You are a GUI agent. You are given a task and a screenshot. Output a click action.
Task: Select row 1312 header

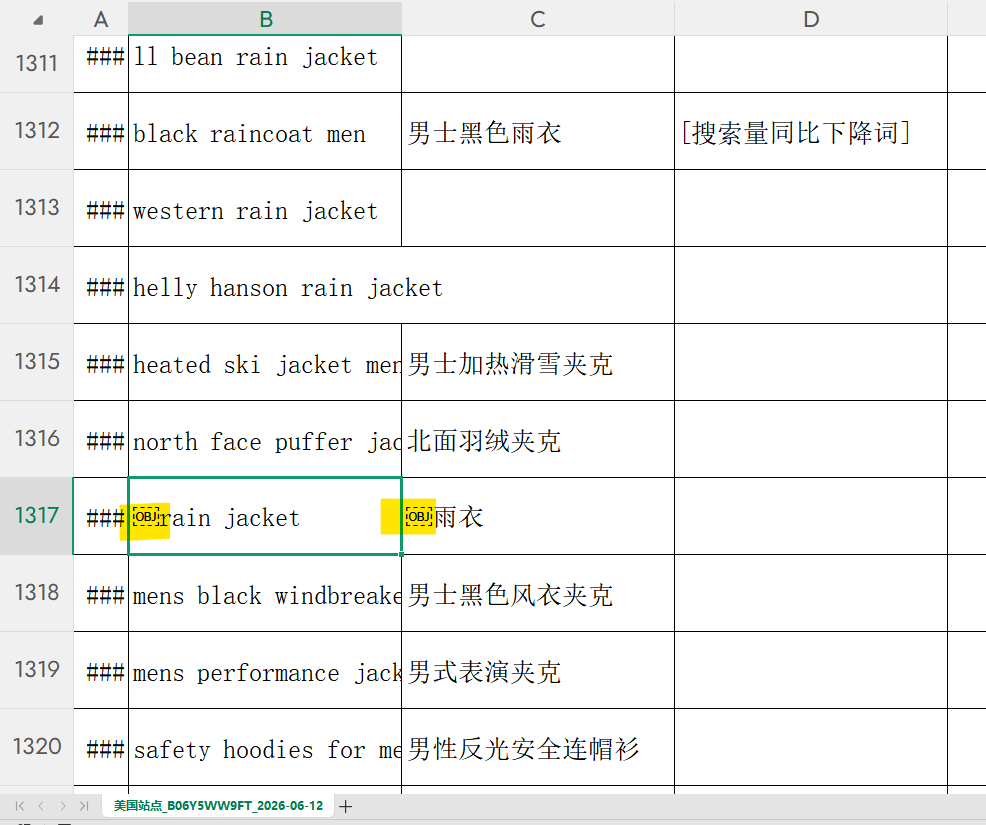click(36, 131)
